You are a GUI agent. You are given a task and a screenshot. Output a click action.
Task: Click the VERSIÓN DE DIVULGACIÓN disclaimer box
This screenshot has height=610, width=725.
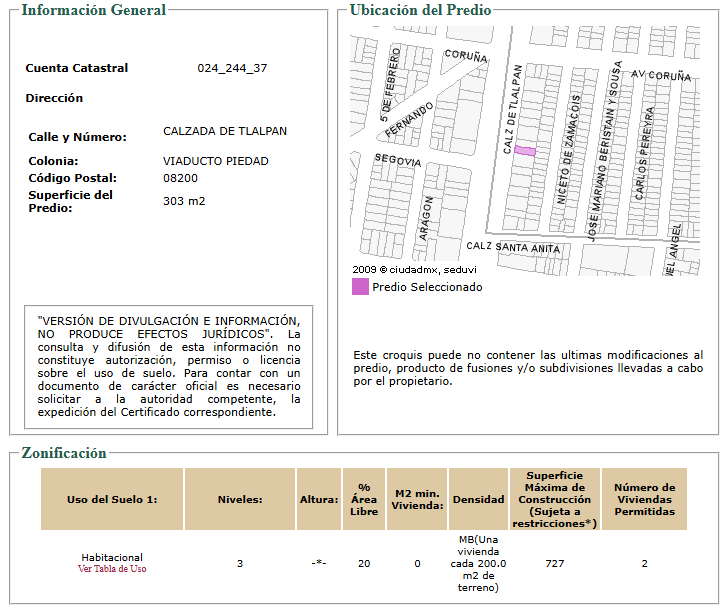coord(169,367)
